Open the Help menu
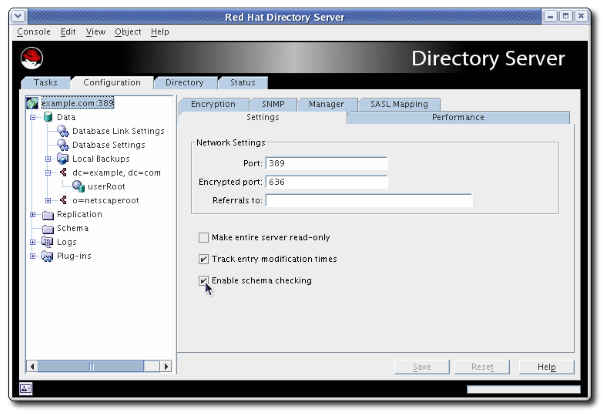Screen dimensions: 604x413 [160, 32]
